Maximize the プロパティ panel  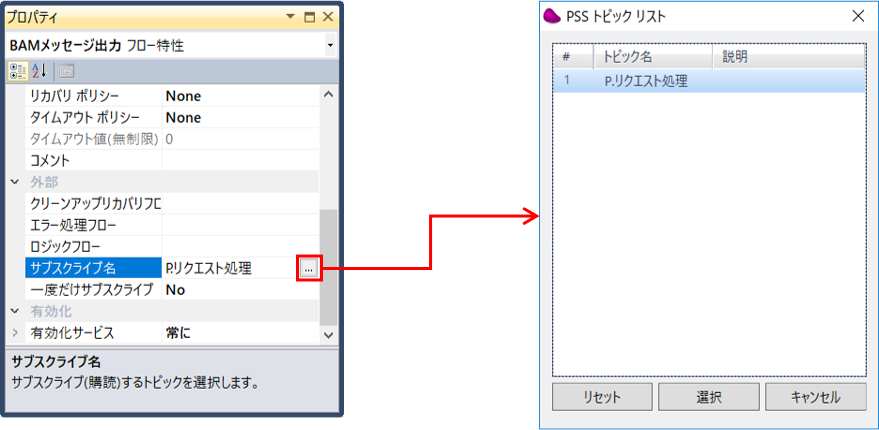[309, 17]
